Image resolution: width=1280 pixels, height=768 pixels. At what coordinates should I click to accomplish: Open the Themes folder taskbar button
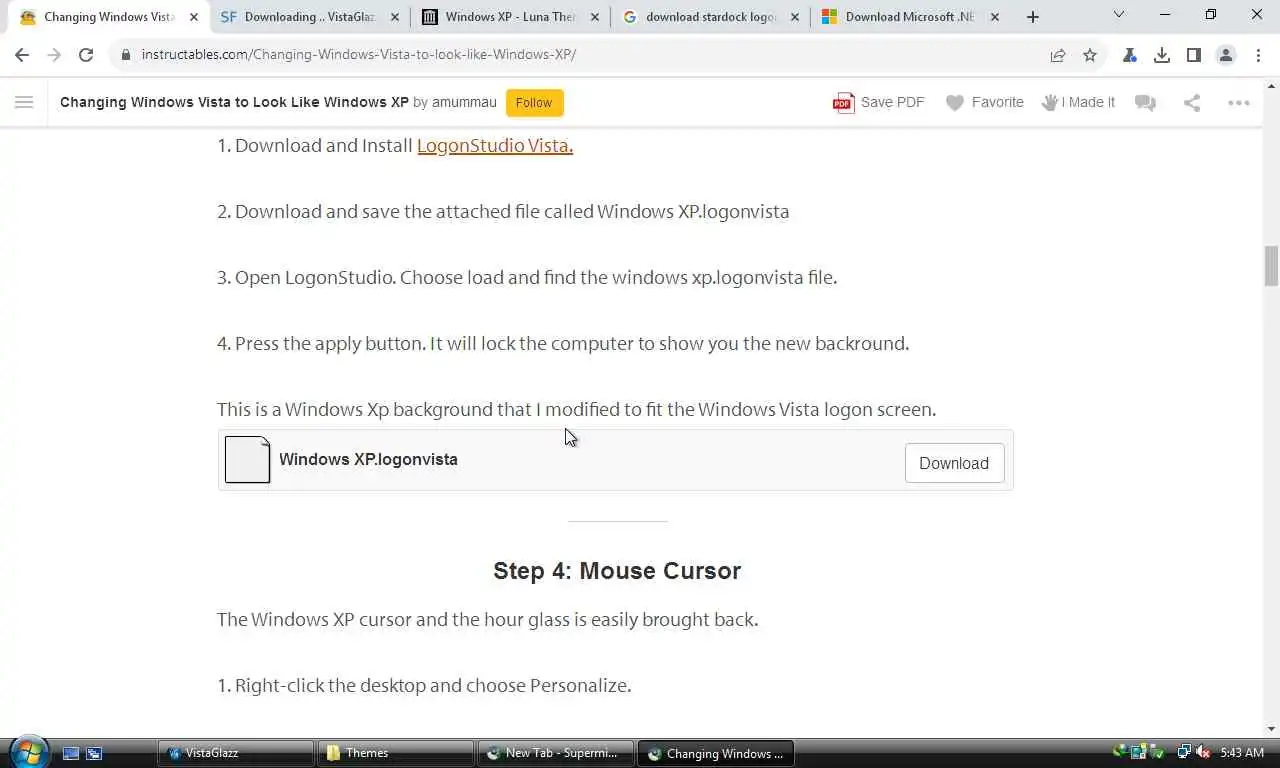tap(396, 753)
